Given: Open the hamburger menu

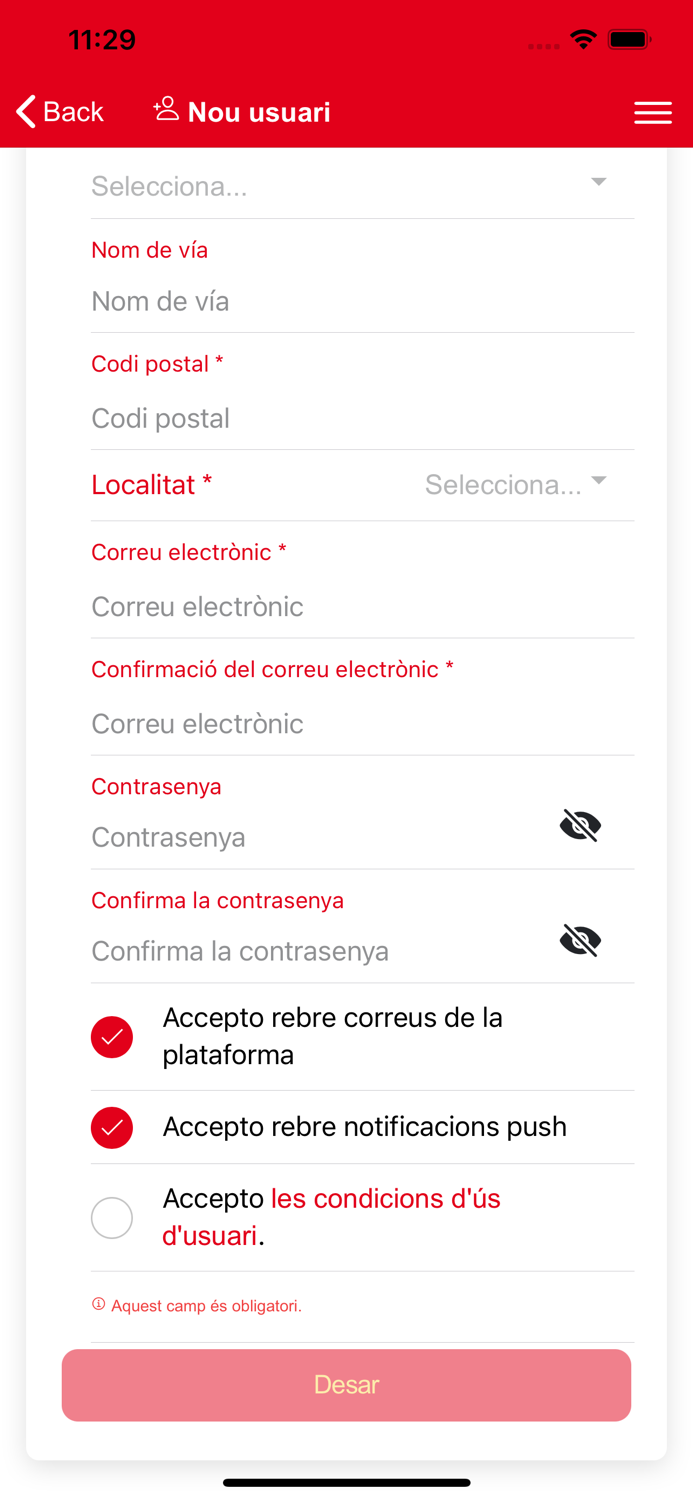Looking at the screenshot, I should click(x=653, y=113).
